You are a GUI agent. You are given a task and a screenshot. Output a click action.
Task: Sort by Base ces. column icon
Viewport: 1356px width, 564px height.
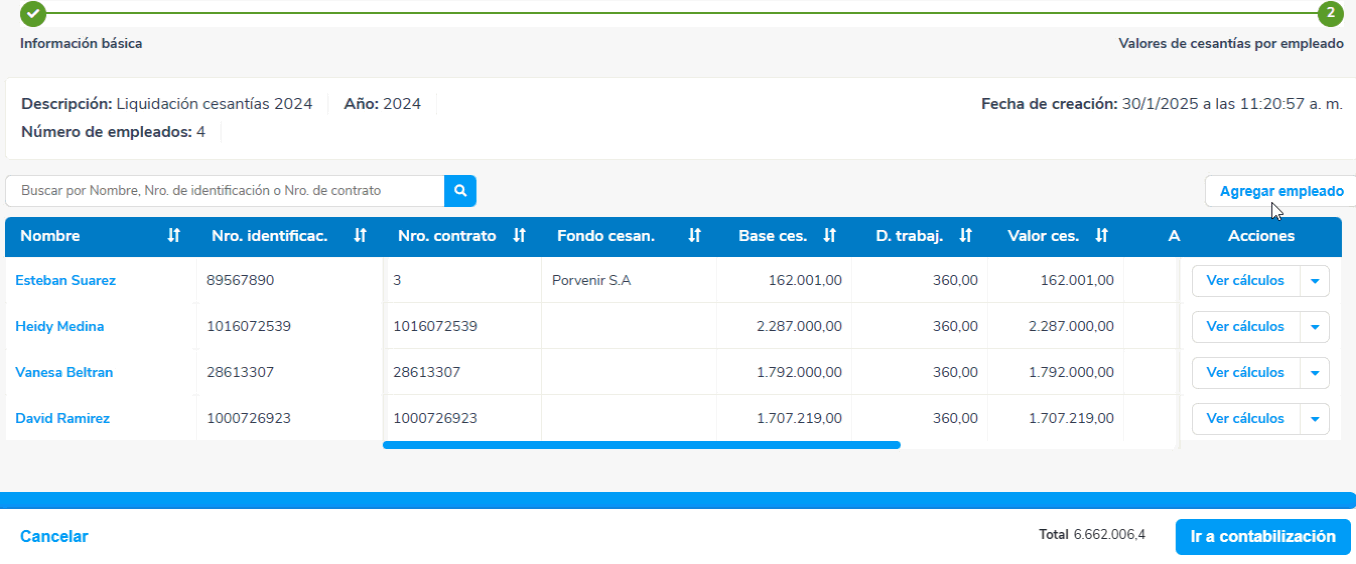(x=829, y=236)
